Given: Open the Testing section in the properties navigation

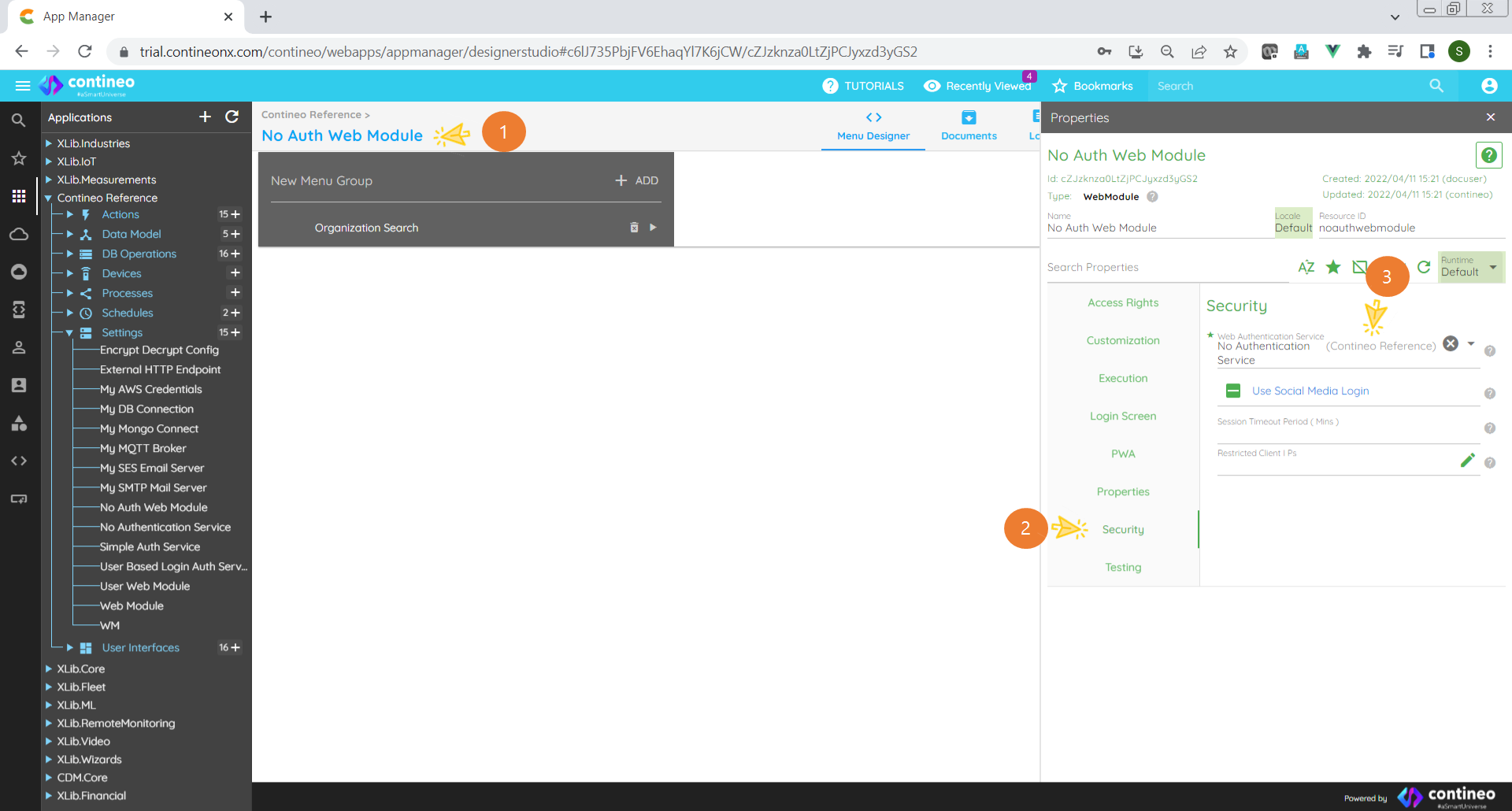Looking at the screenshot, I should point(1122,567).
